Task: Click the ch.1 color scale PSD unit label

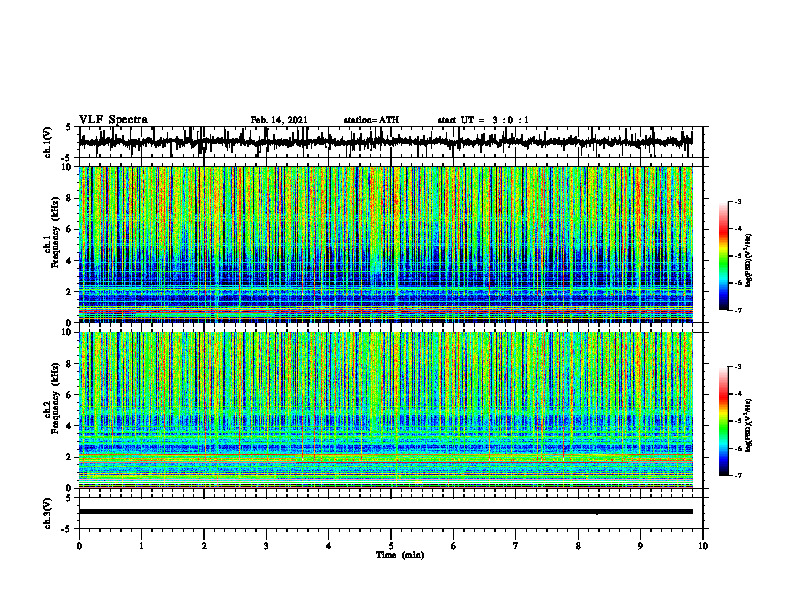Action: [749, 261]
